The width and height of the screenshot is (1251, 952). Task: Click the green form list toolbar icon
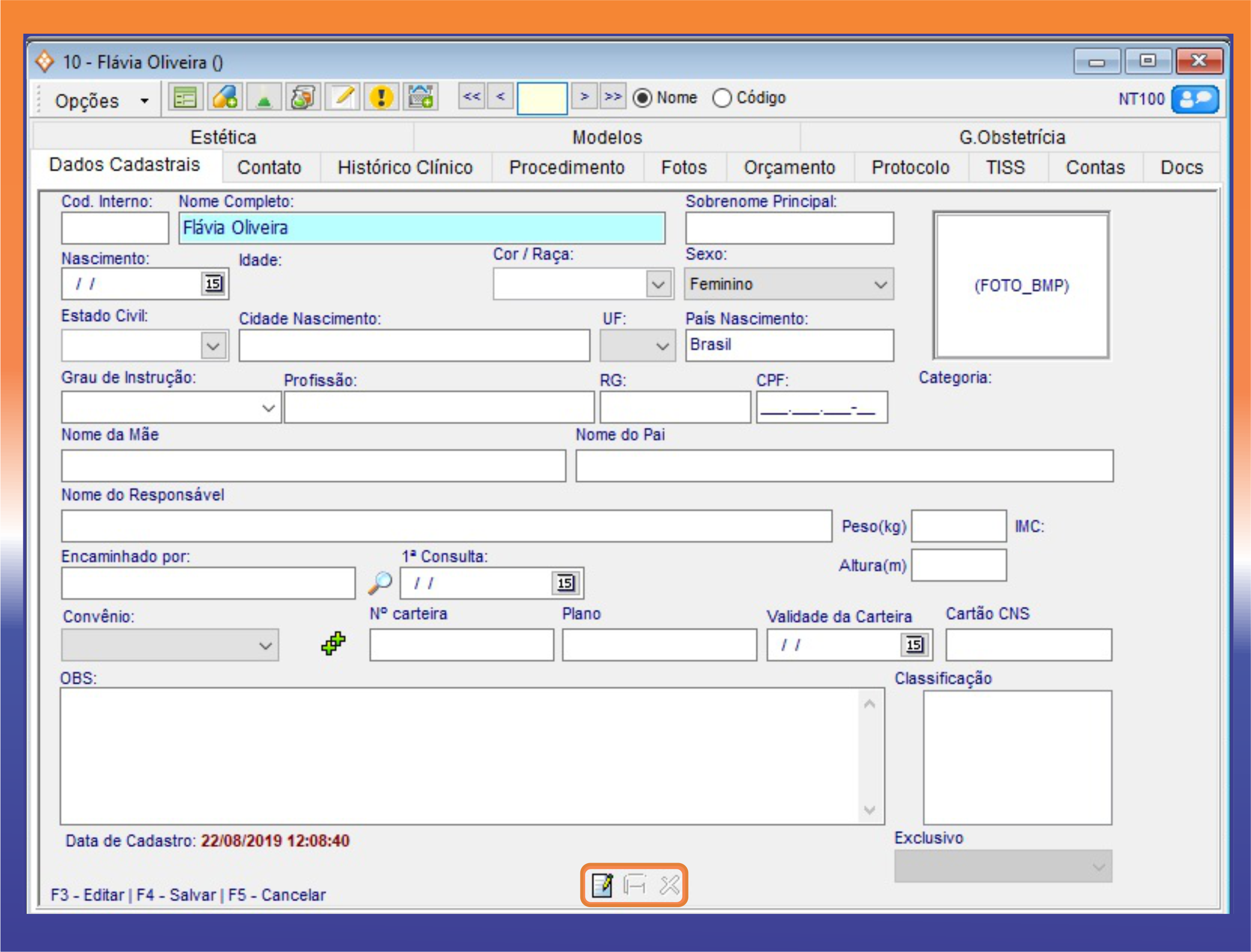[x=185, y=98]
